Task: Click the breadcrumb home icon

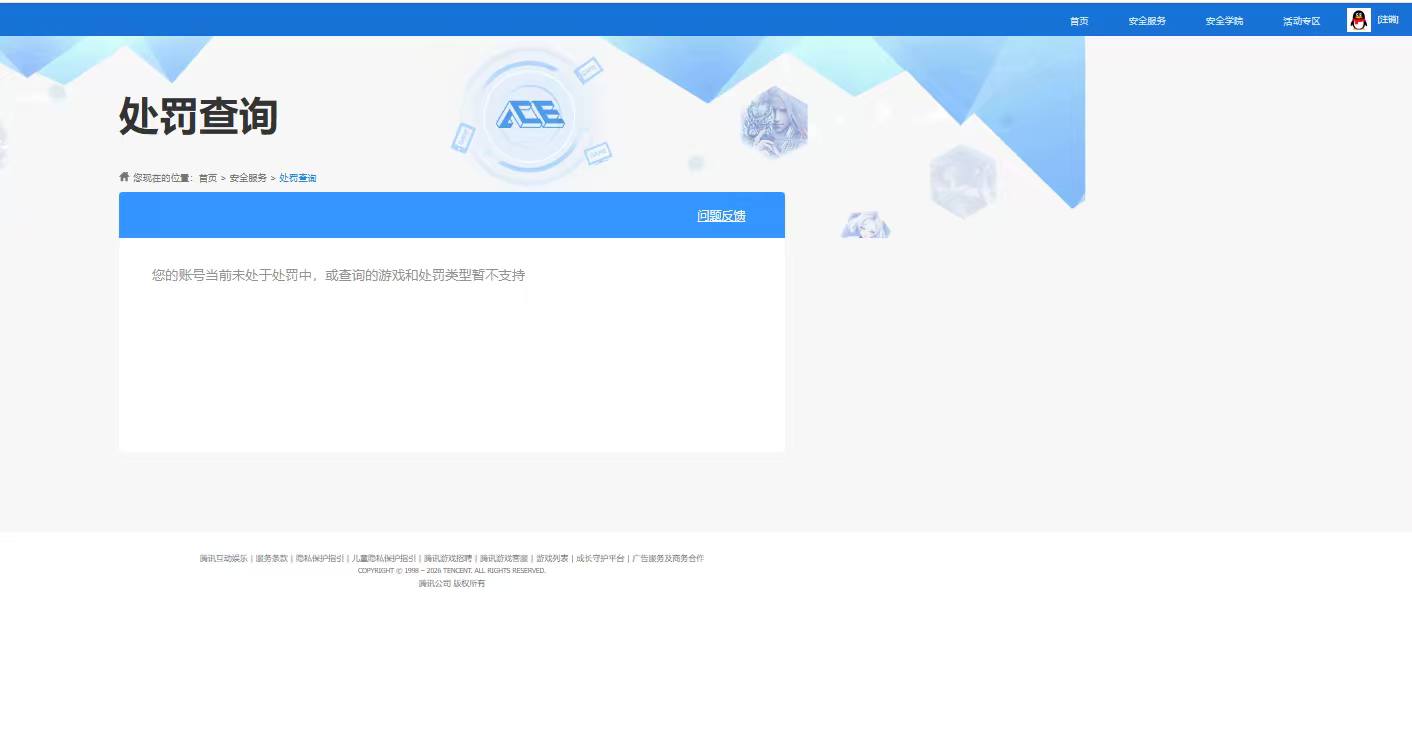Action: (x=124, y=177)
